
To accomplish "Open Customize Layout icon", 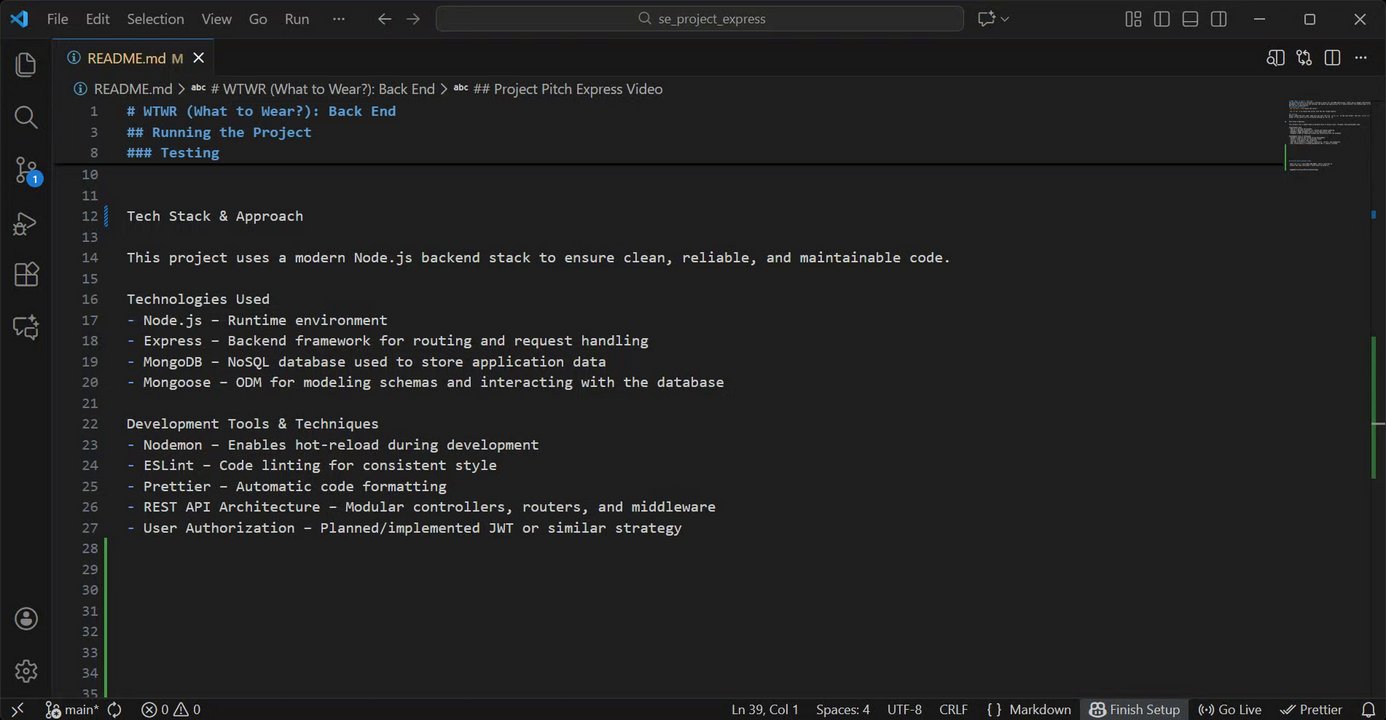I will tap(1133, 19).
